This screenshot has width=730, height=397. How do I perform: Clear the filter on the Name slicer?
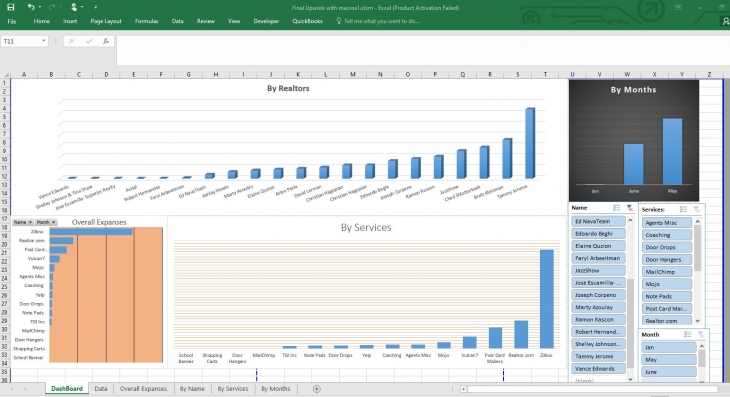tap(629, 208)
